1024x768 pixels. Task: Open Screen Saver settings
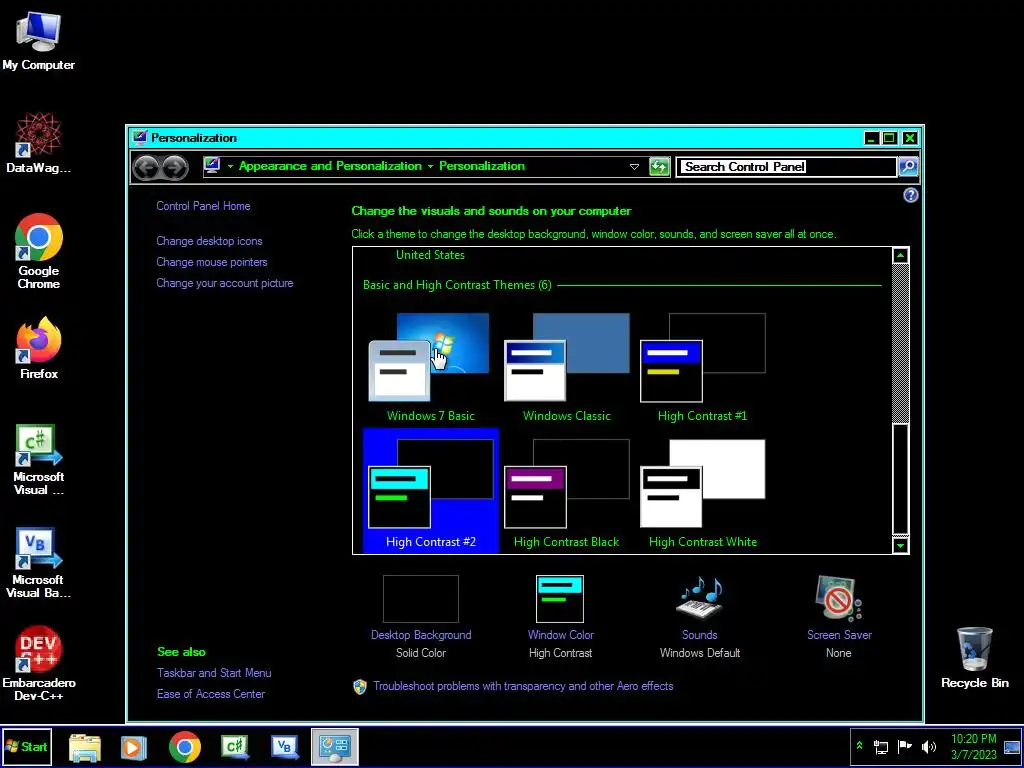[839, 616]
